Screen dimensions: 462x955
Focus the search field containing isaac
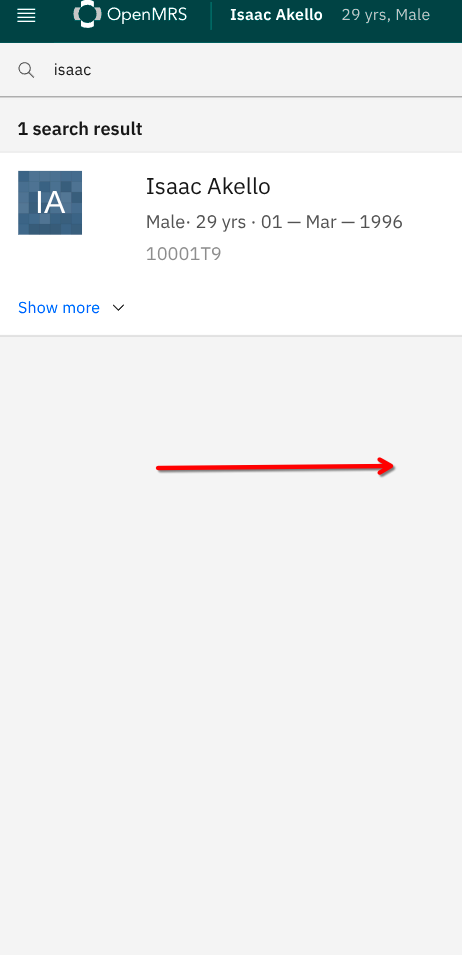point(243,70)
